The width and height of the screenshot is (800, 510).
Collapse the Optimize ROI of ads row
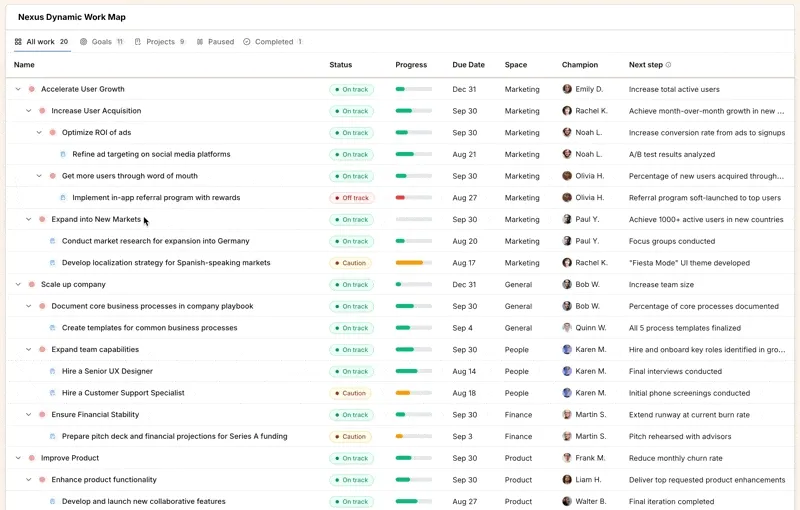39,133
